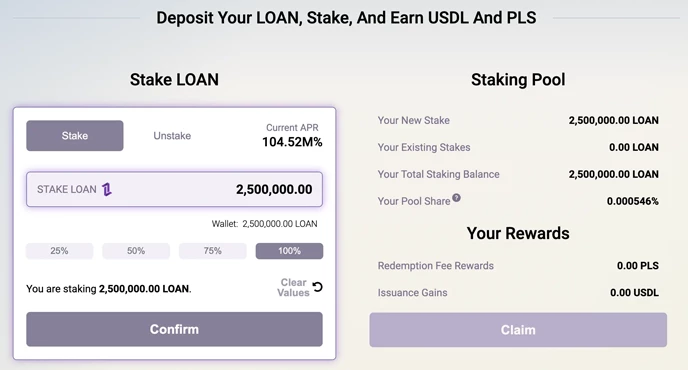The width and height of the screenshot is (688, 370).
Task: Focus the STAKE LOAN amount field
Action: click(x=174, y=189)
